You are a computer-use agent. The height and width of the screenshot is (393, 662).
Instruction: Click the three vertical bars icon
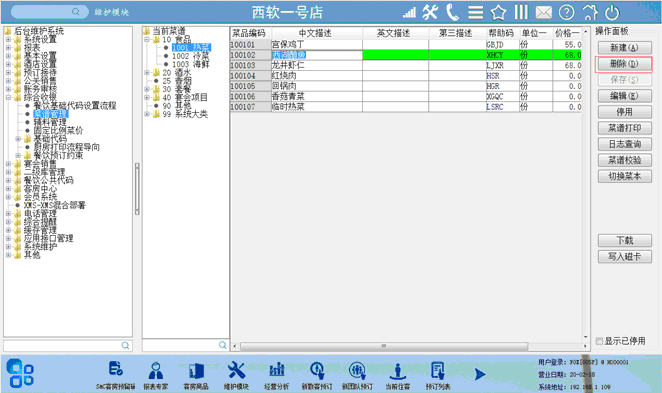521,12
